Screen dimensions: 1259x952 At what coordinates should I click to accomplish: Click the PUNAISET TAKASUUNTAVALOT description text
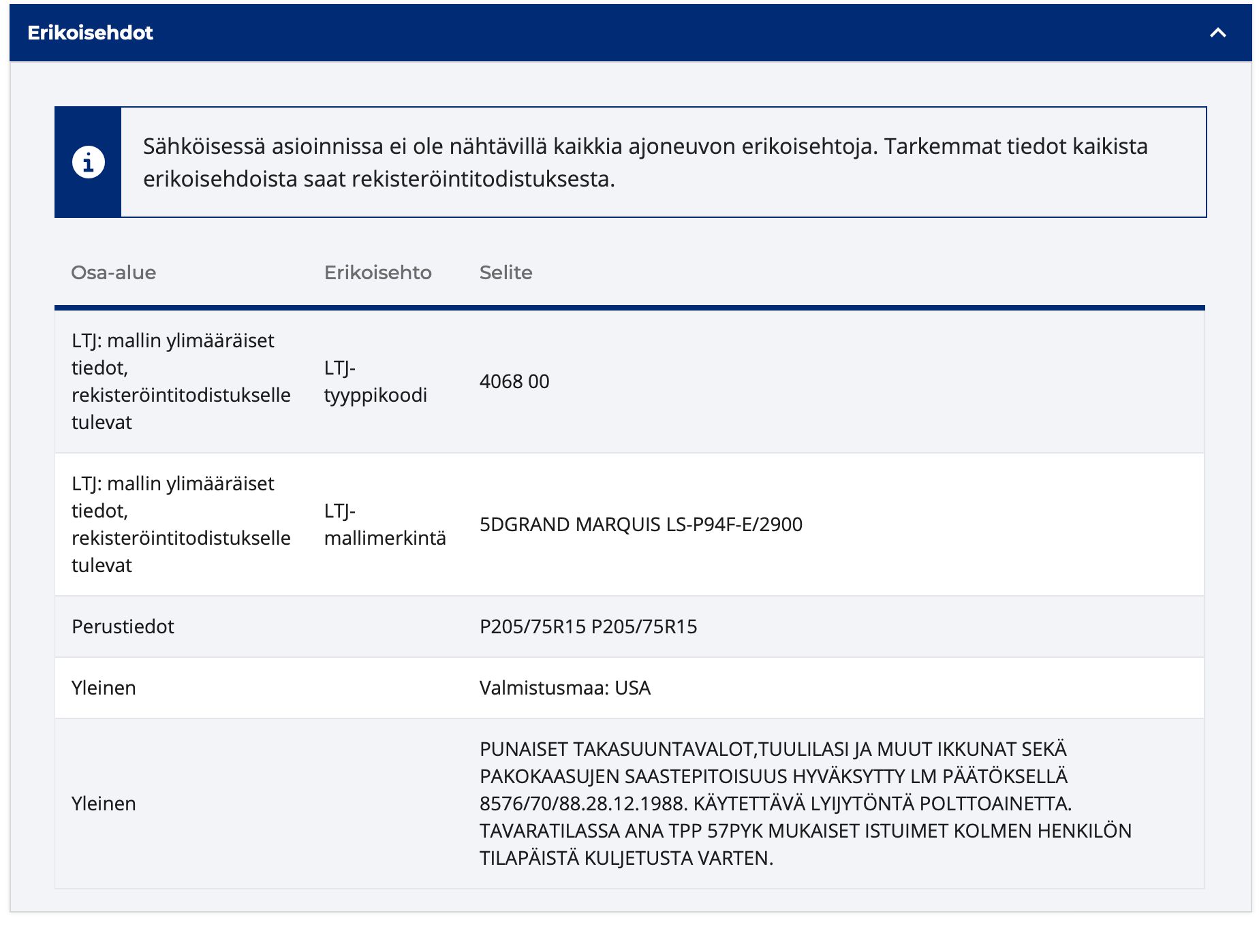pyautogui.click(x=805, y=804)
